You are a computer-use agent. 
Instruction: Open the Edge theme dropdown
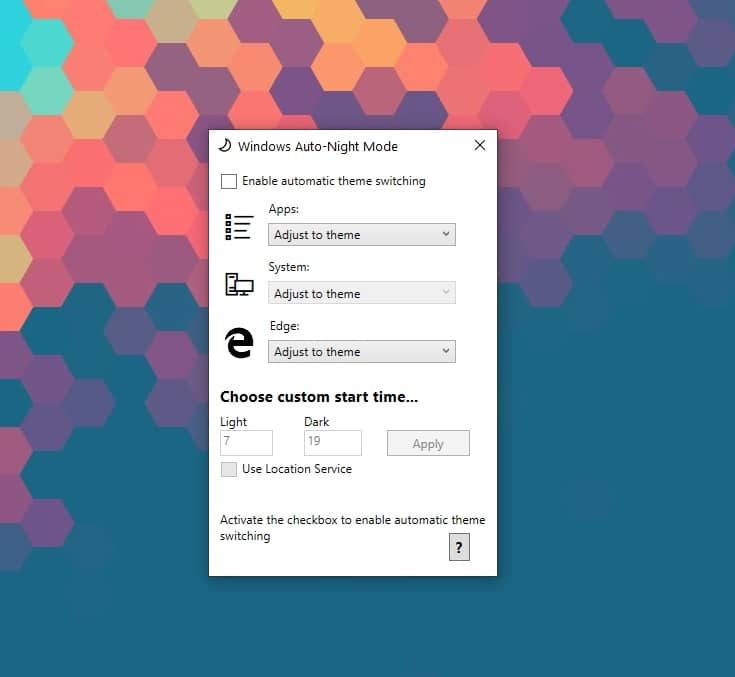pos(361,352)
